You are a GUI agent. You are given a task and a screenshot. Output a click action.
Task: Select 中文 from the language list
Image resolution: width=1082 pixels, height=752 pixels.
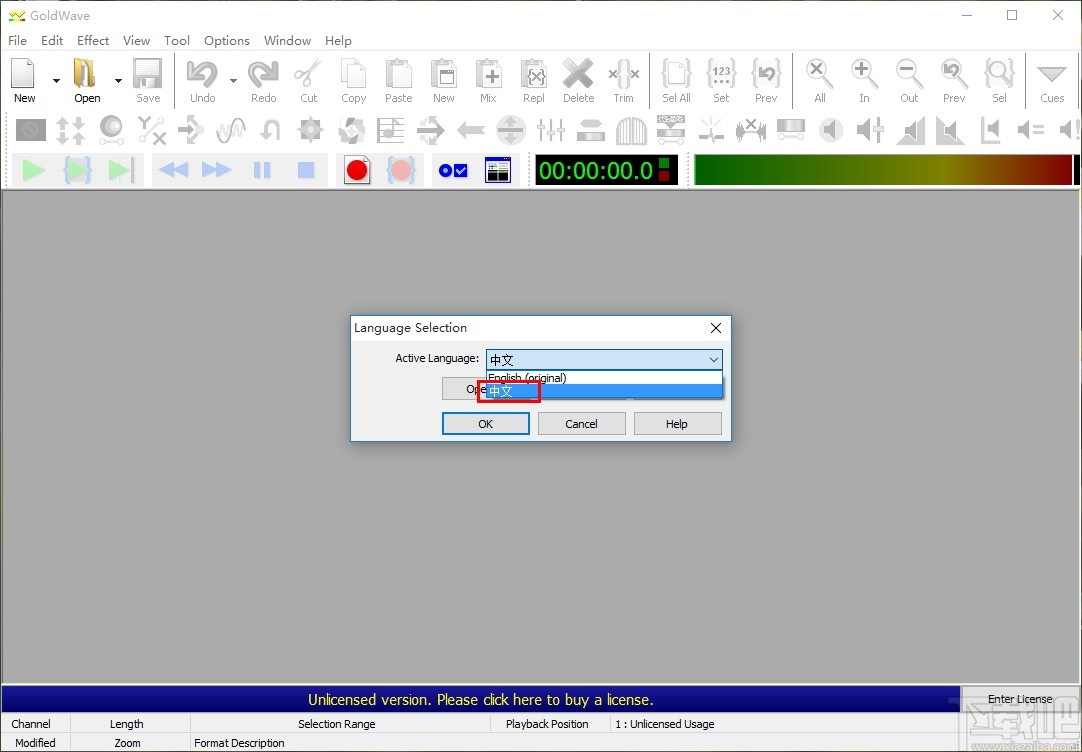pyautogui.click(x=604, y=391)
